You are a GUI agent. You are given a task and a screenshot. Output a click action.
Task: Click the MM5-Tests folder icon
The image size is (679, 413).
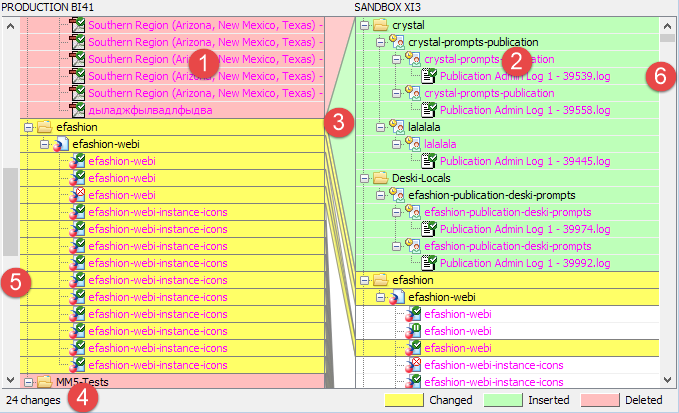(x=45, y=382)
